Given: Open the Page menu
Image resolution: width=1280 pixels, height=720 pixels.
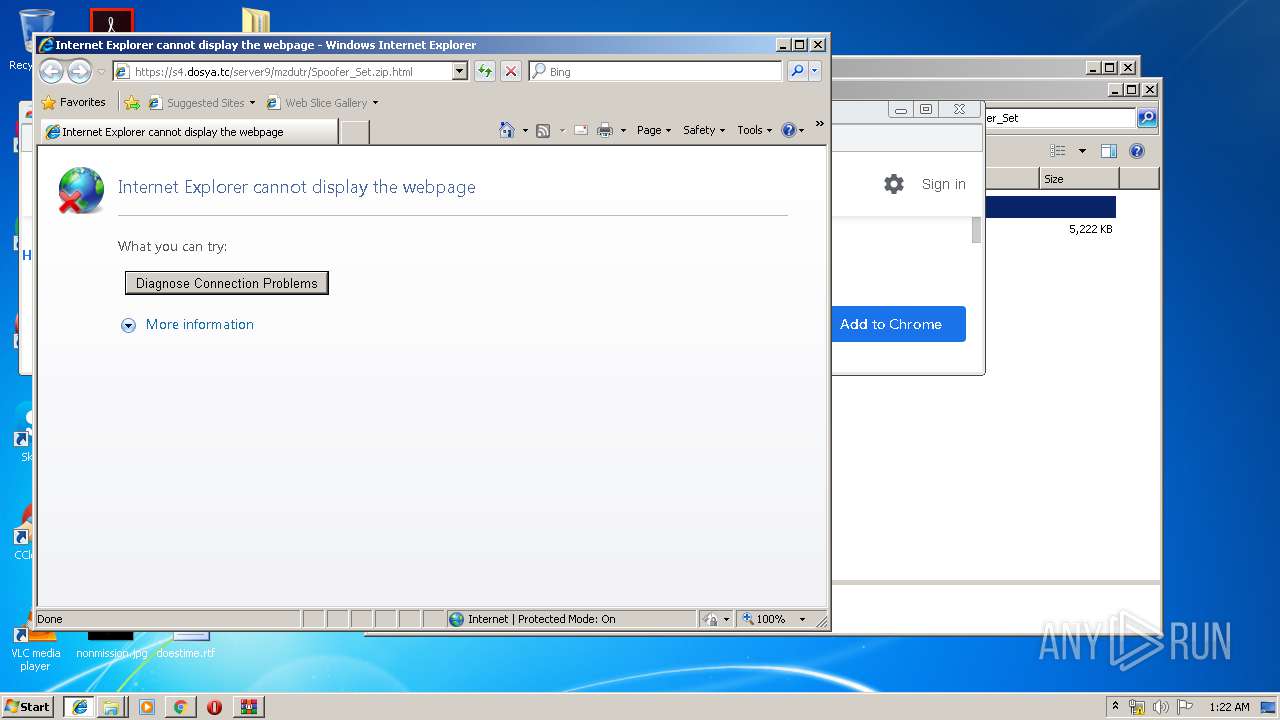Looking at the screenshot, I should (x=654, y=130).
